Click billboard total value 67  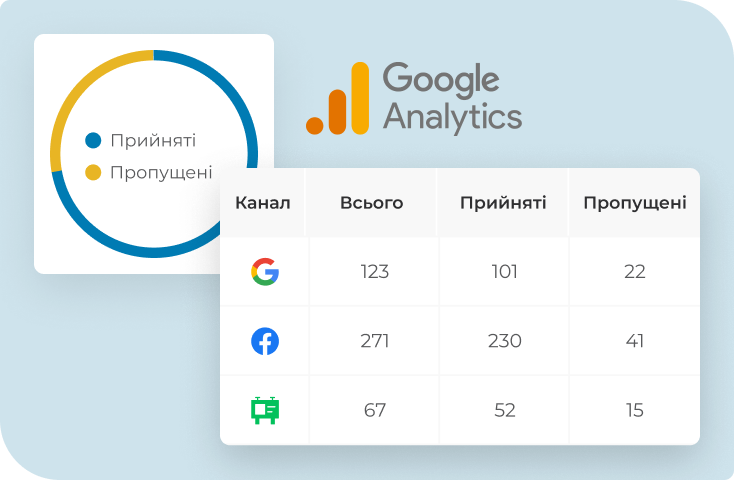point(374,410)
